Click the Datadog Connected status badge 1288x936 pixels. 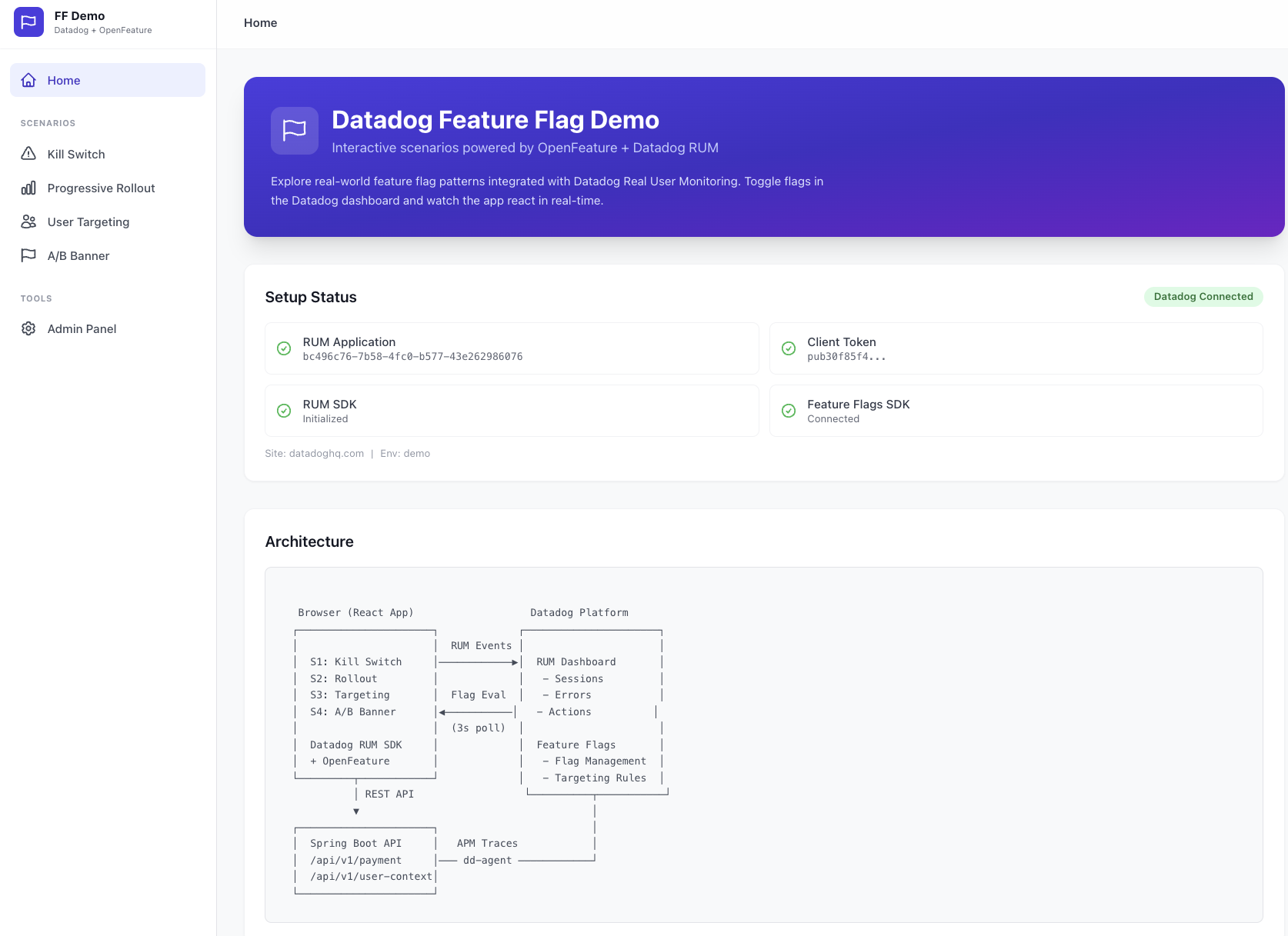(1203, 297)
